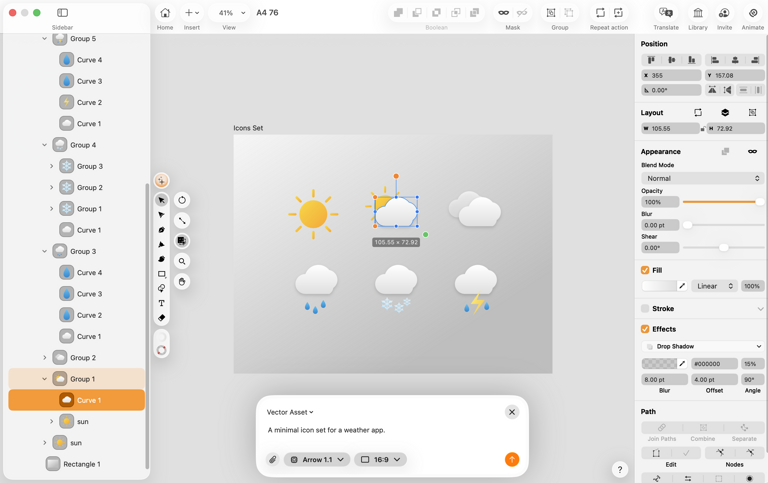The width and height of the screenshot is (768, 483).
Task: Select the Rectangle 1 layer
Action: pos(77,464)
